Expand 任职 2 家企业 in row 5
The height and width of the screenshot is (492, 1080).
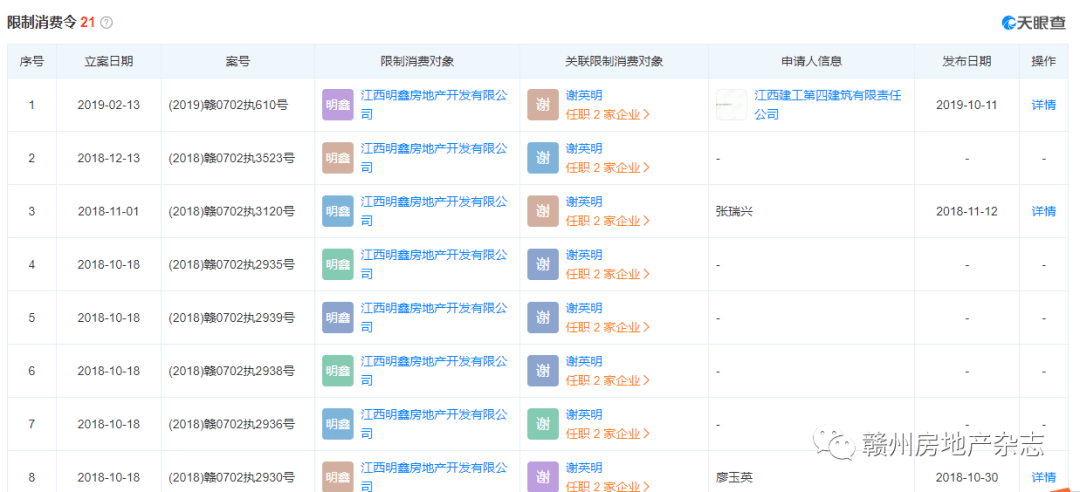(608, 327)
